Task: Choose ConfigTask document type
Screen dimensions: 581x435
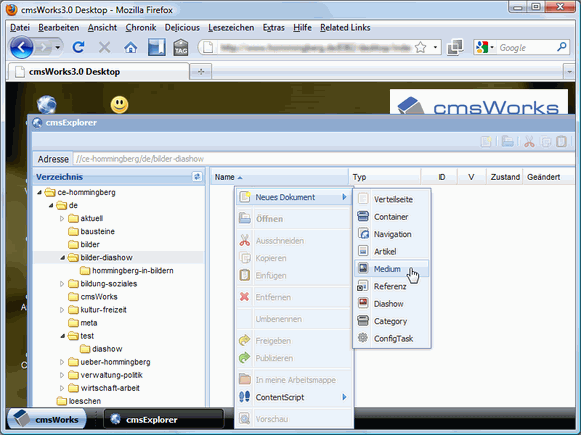Action: click(392, 339)
